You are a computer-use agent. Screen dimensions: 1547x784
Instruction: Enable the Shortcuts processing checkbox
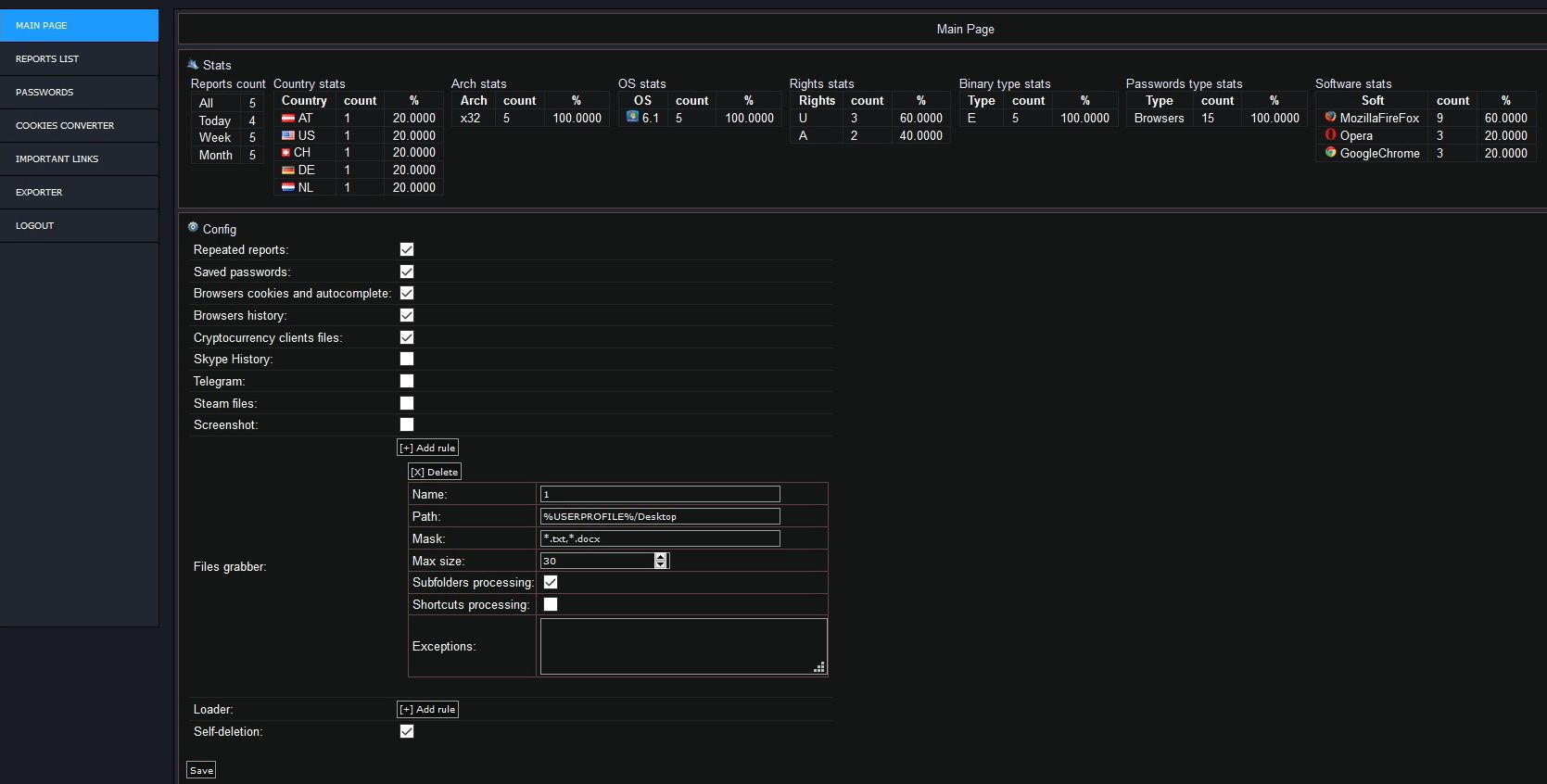[x=551, y=604]
